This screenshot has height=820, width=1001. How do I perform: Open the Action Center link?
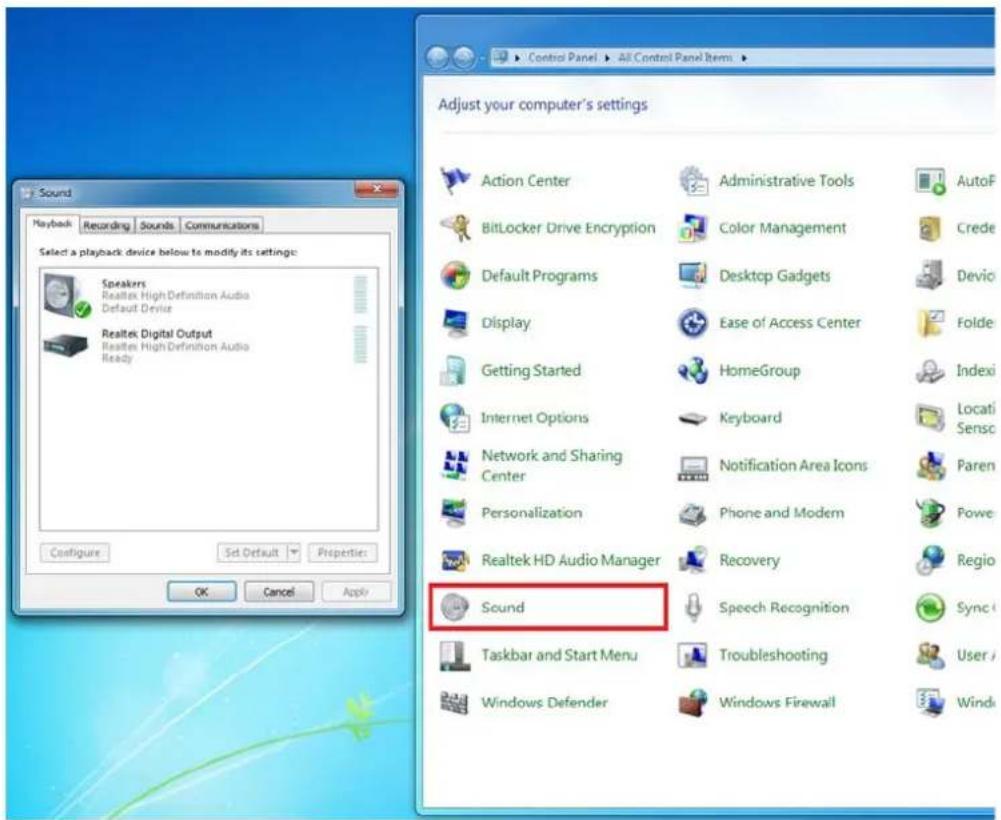click(525, 181)
